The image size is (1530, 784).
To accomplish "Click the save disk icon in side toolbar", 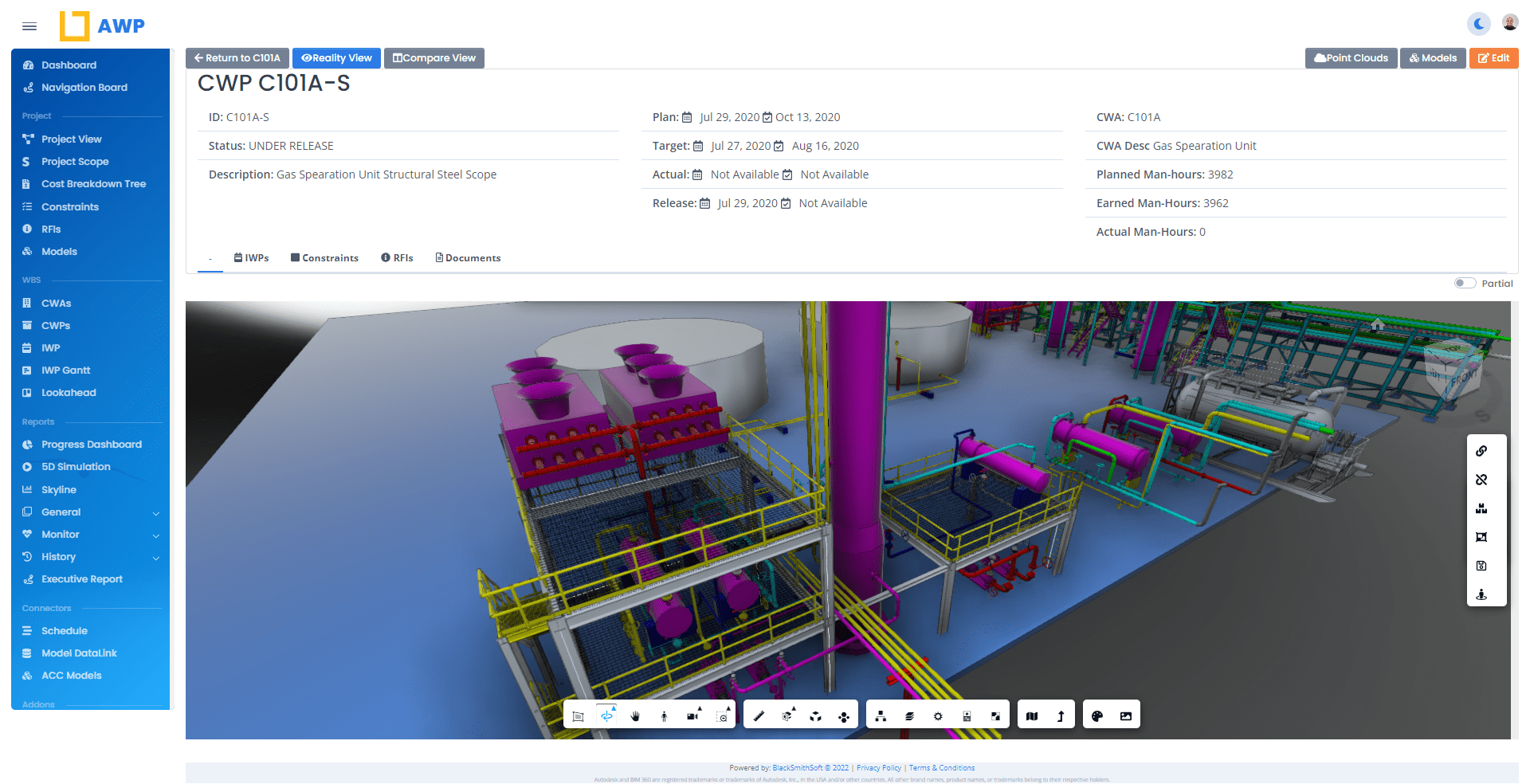I will pos(1481,566).
